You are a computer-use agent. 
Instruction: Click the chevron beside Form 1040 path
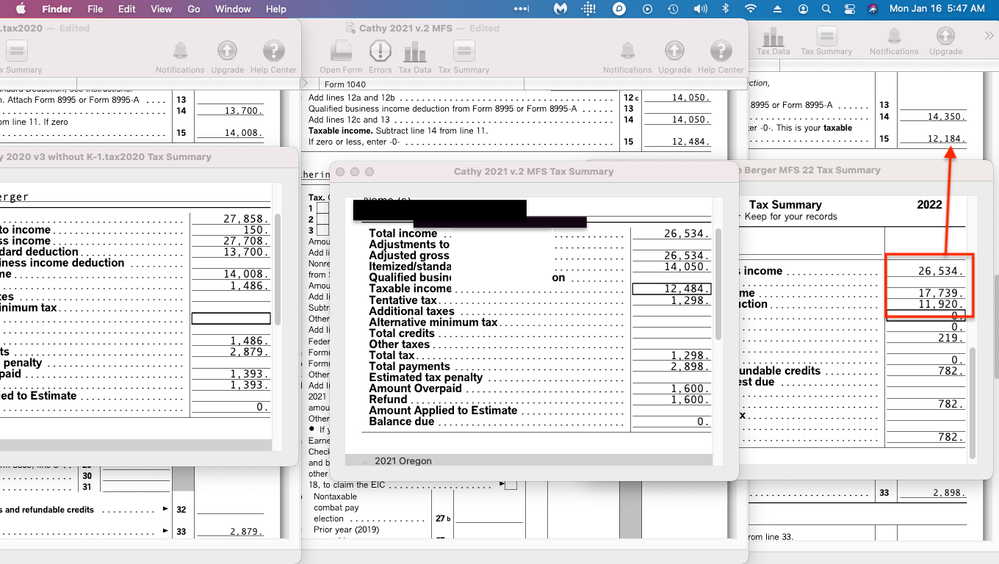tap(305, 83)
